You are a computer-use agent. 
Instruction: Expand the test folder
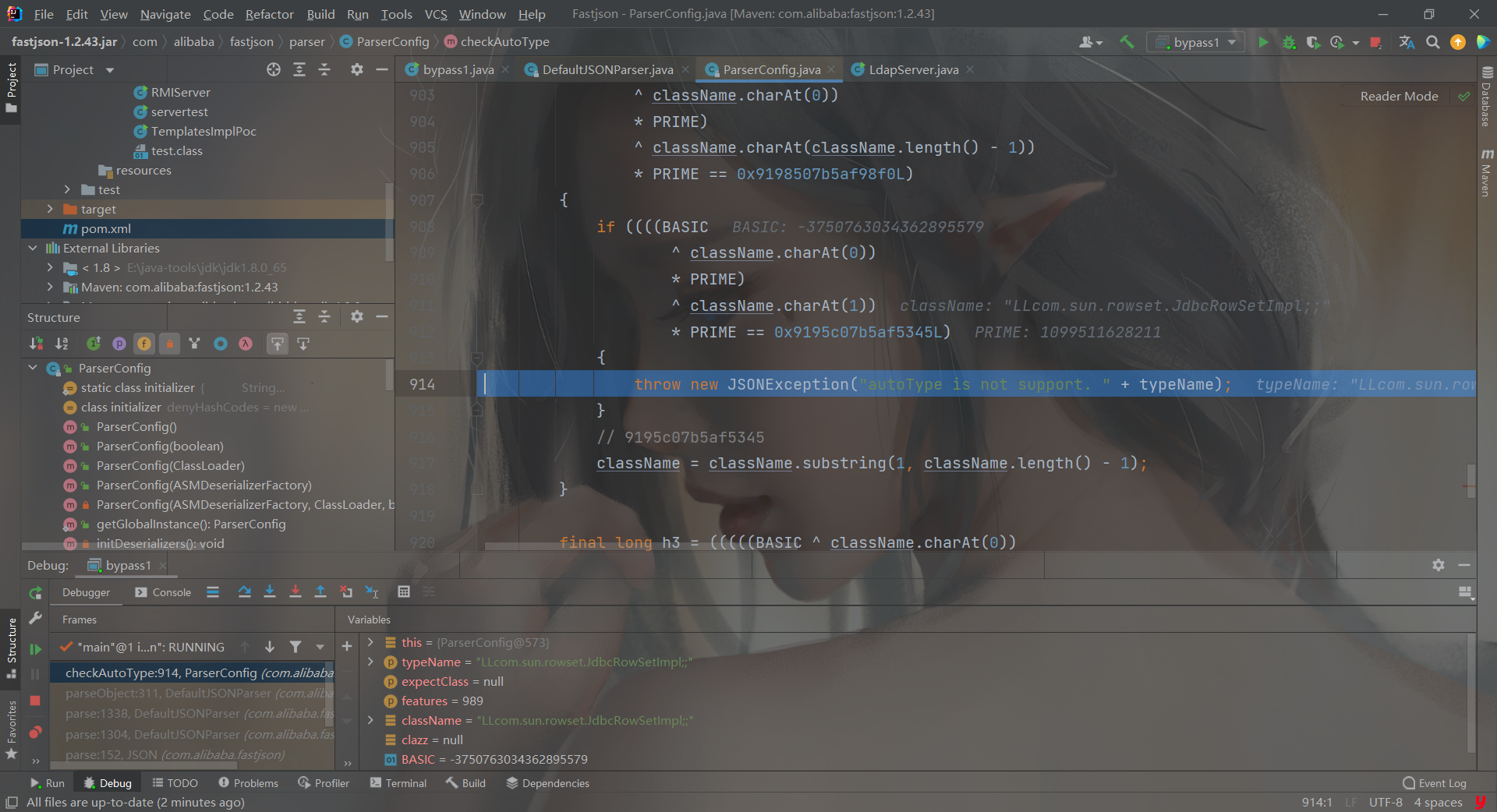click(67, 189)
